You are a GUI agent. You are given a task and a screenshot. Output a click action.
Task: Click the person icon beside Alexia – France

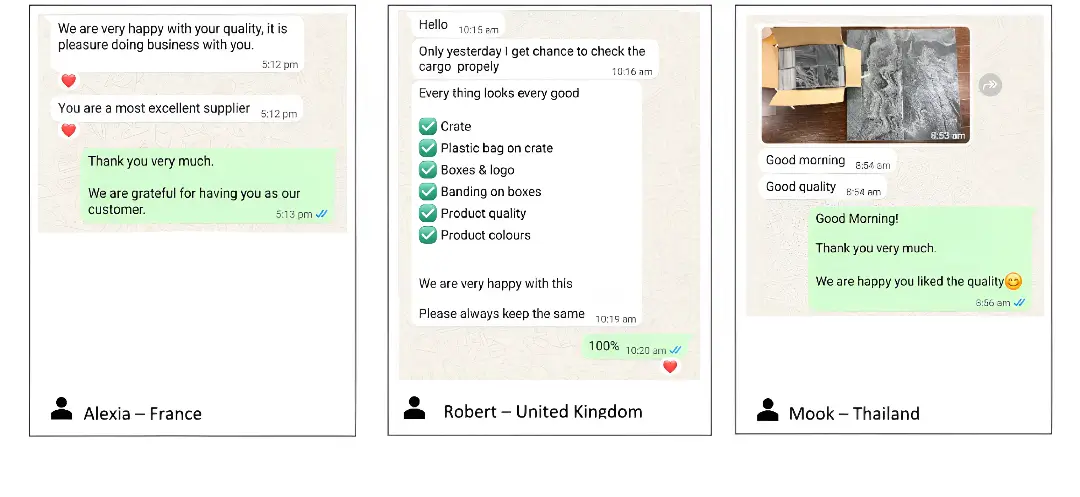(61, 409)
